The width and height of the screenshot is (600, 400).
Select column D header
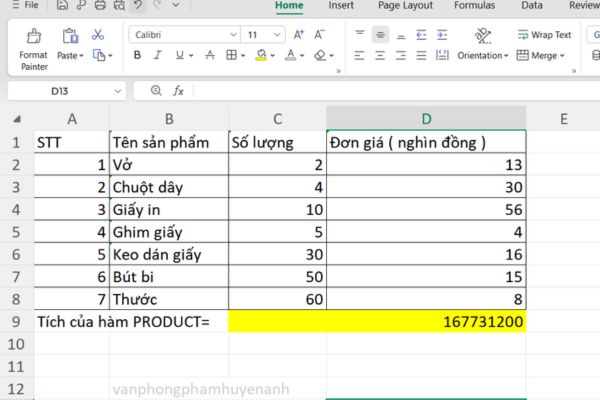click(426, 119)
